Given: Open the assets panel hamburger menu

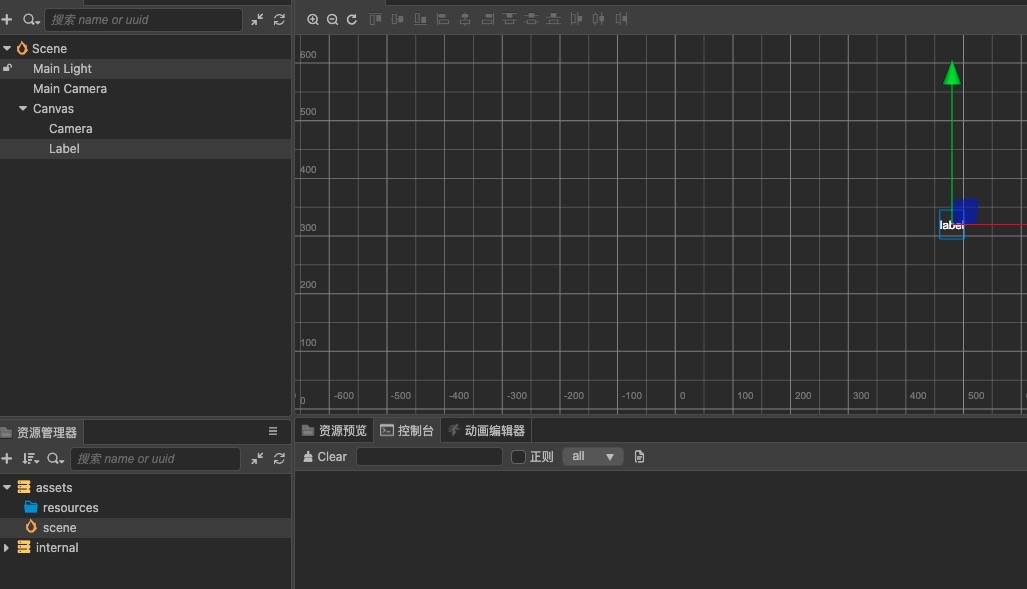Looking at the screenshot, I should point(273,431).
